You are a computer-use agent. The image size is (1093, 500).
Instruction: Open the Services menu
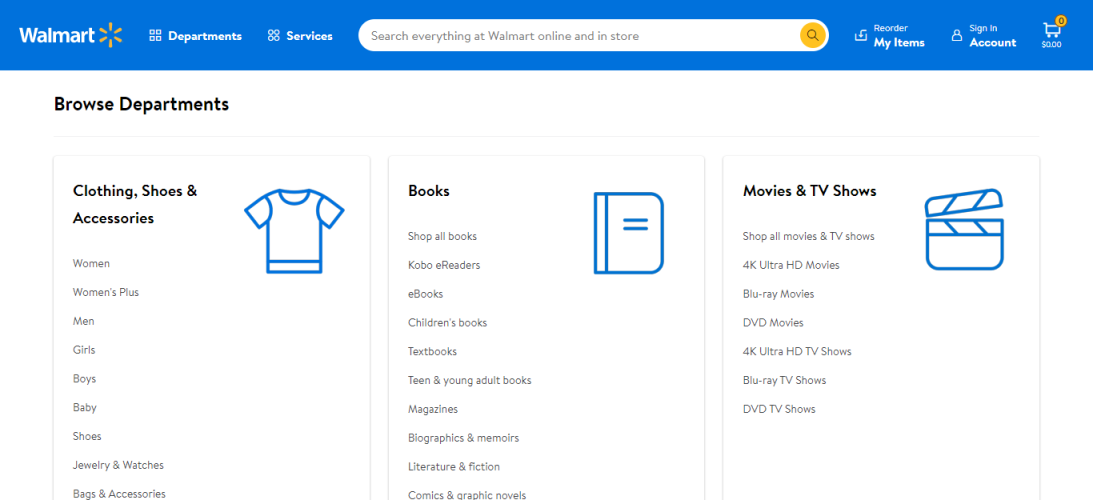(300, 36)
